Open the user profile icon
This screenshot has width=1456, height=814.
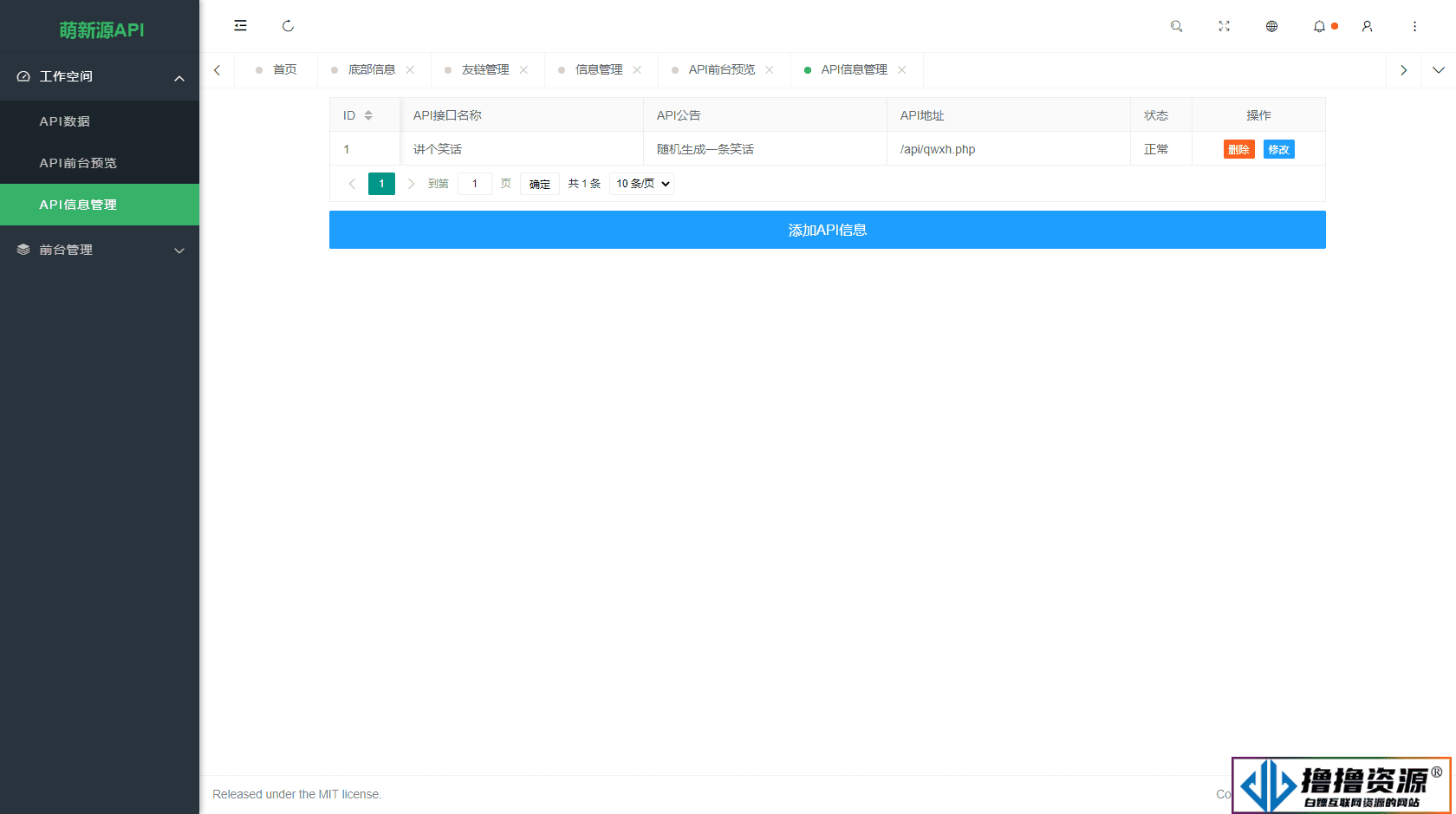(1367, 26)
